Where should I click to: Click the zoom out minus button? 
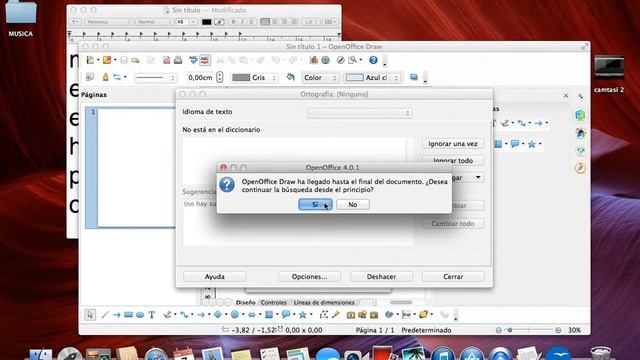[x=498, y=330]
